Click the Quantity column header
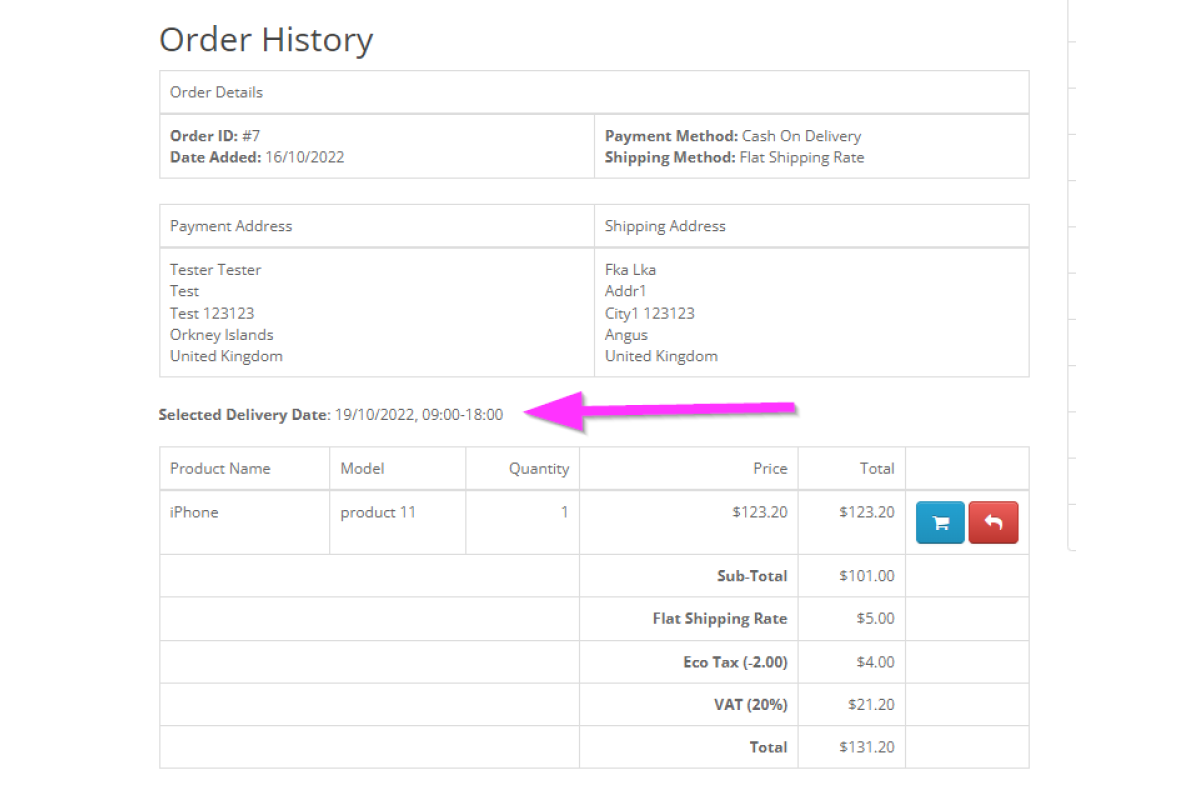Image resolution: width=1200 pixels, height=800 pixels. pyautogui.click(x=538, y=468)
